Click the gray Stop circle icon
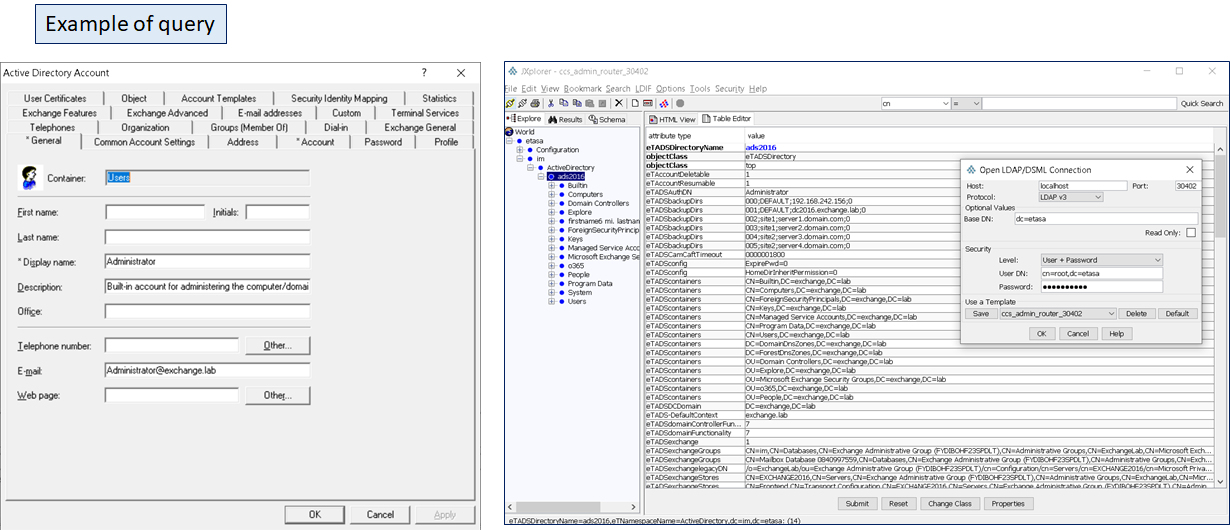The image size is (1230, 530). coord(680,103)
